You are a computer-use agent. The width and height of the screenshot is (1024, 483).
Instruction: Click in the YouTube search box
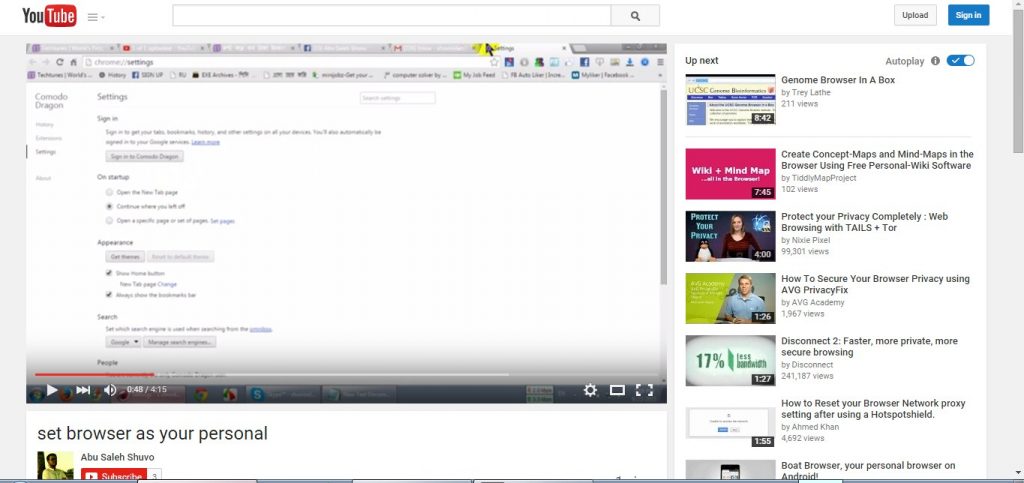point(391,16)
